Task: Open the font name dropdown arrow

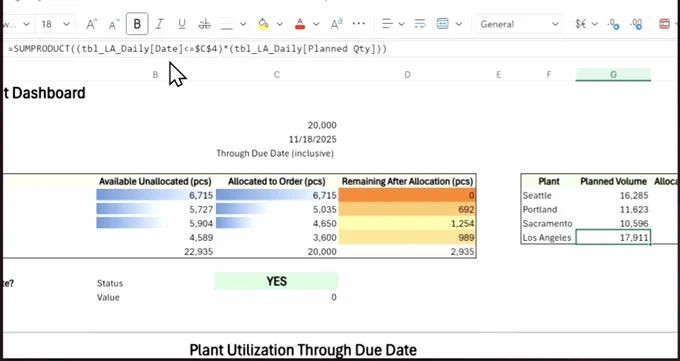Action: click(x=26, y=24)
